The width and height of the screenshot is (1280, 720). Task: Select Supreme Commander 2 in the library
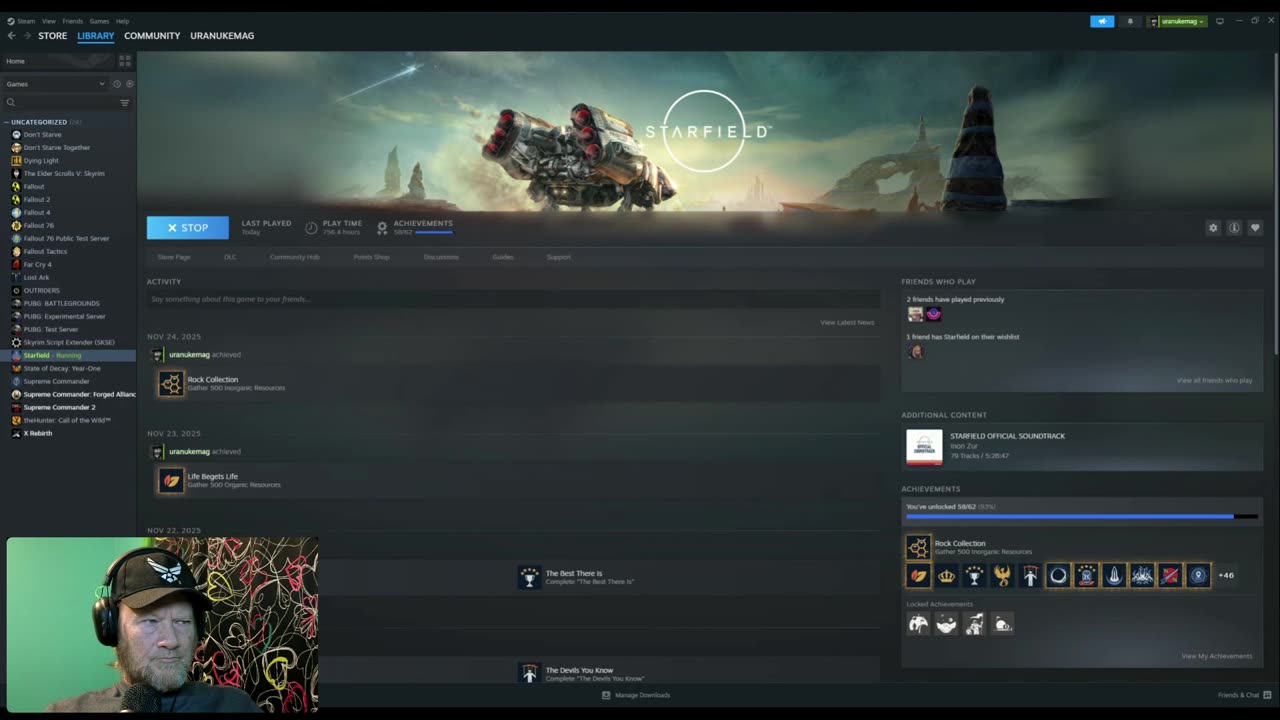coord(59,407)
